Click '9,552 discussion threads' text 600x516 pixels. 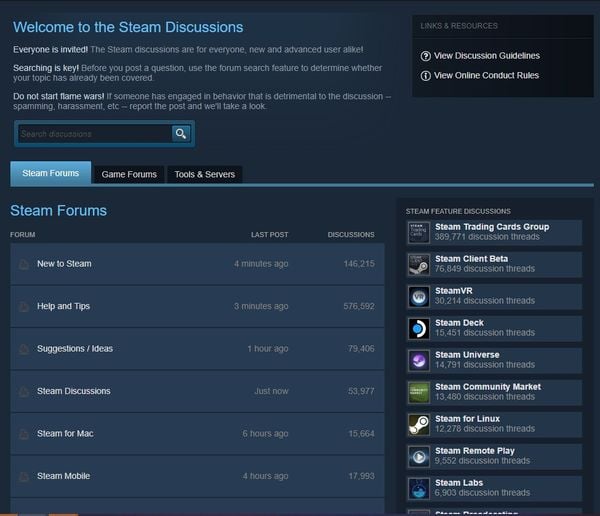coord(483,461)
